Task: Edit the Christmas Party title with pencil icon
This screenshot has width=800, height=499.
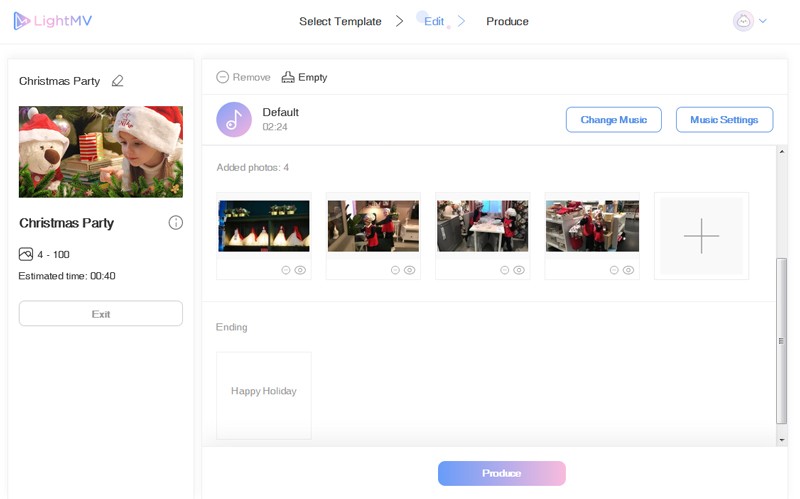Action: (117, 81)
